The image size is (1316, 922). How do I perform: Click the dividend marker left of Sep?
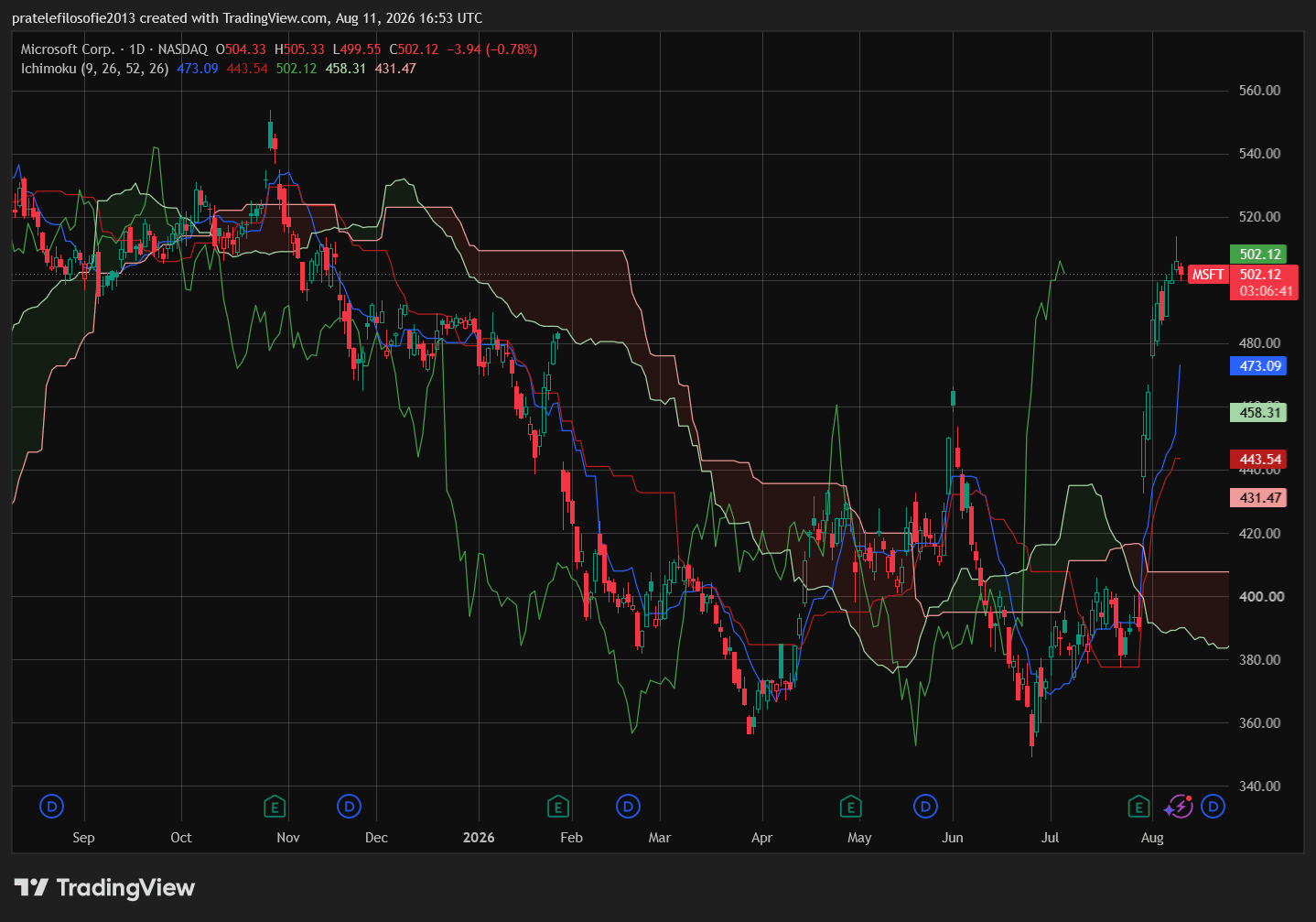[52, 807]
